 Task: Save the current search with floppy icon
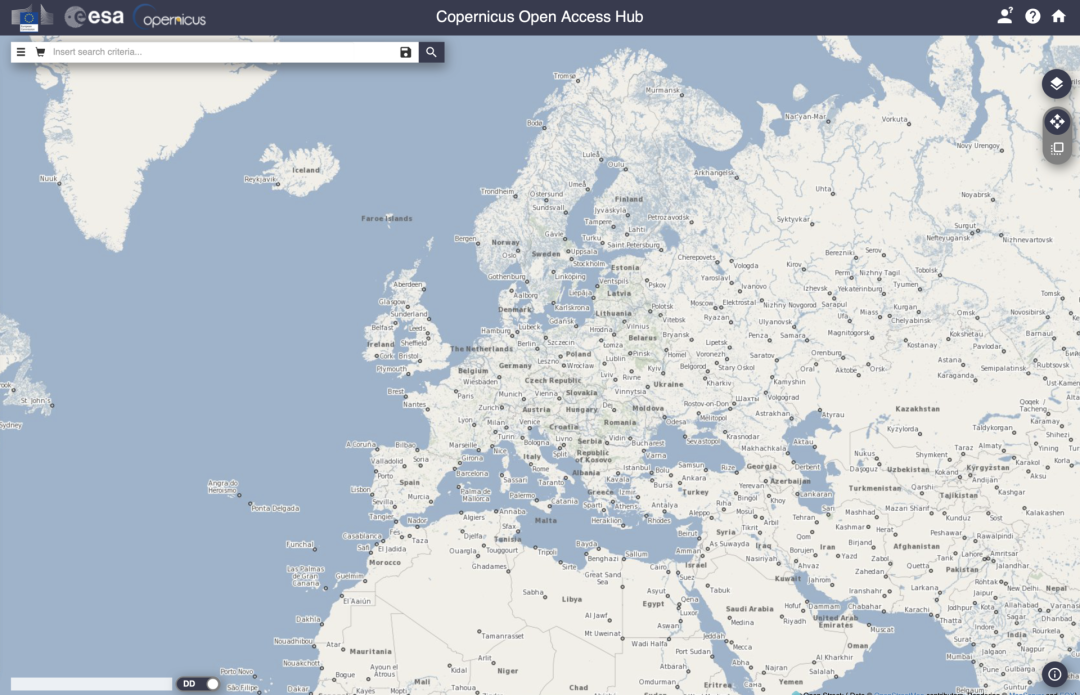click(x=406, y=52)
